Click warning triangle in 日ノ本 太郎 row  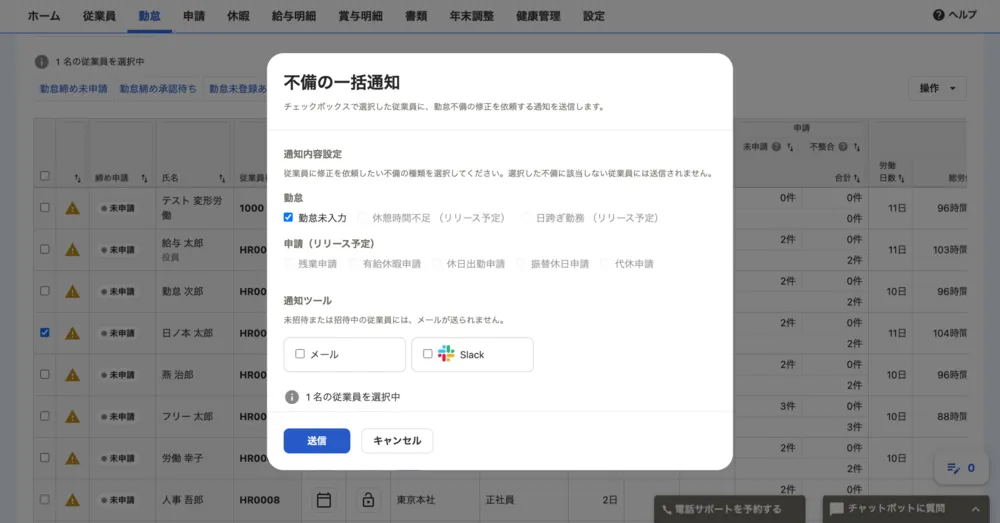click(73, 333)
